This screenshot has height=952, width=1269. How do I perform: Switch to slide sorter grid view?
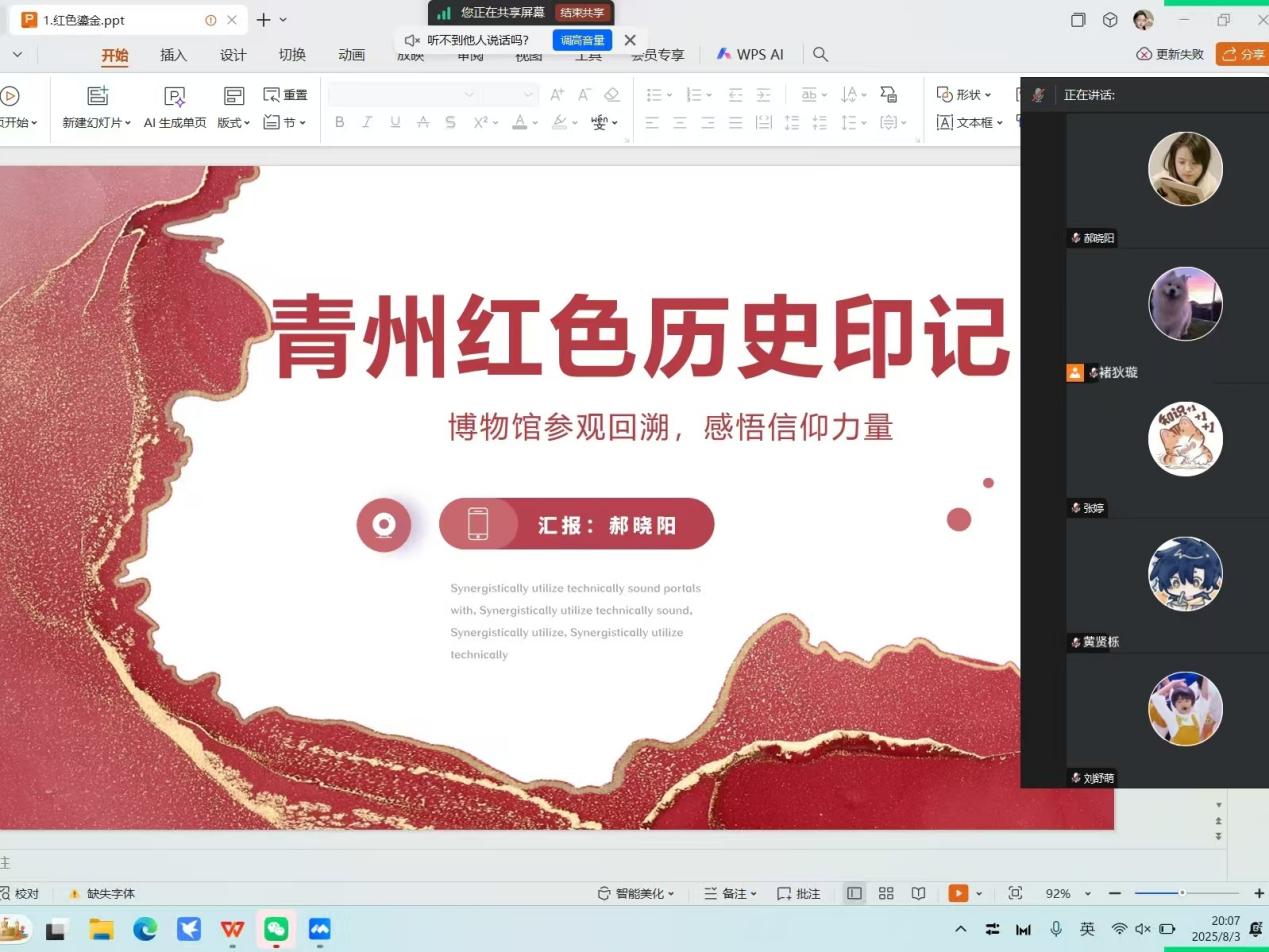coord(886,893)
